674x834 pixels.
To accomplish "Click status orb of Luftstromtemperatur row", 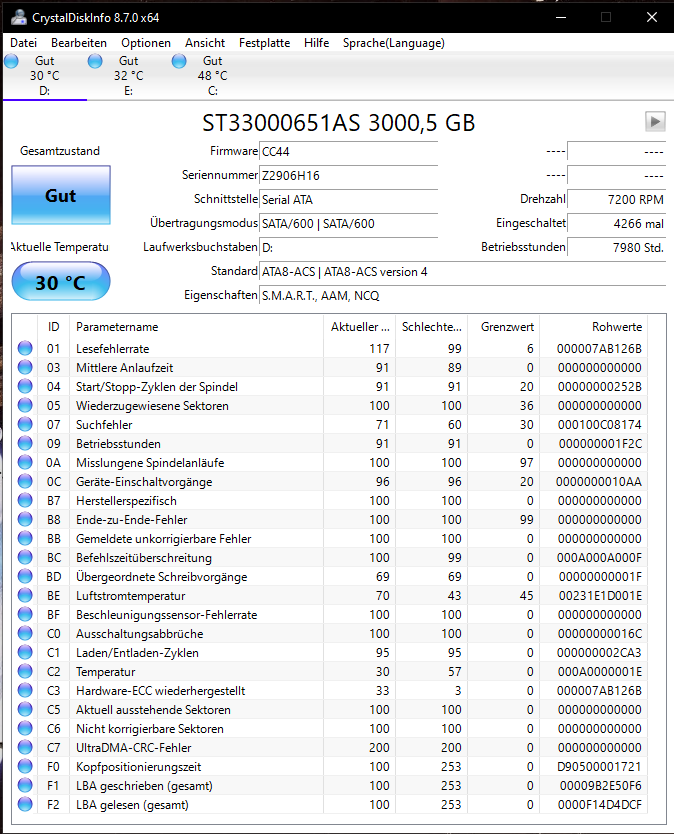I will pyautogui.click(x=25, y=595).
